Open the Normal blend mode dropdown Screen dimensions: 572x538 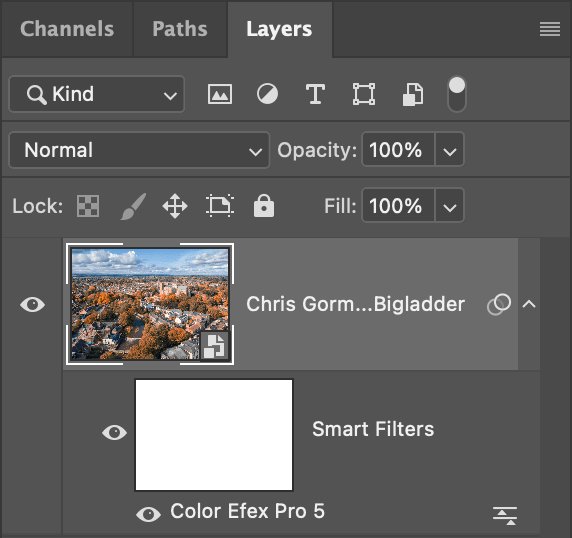(139, 150)
